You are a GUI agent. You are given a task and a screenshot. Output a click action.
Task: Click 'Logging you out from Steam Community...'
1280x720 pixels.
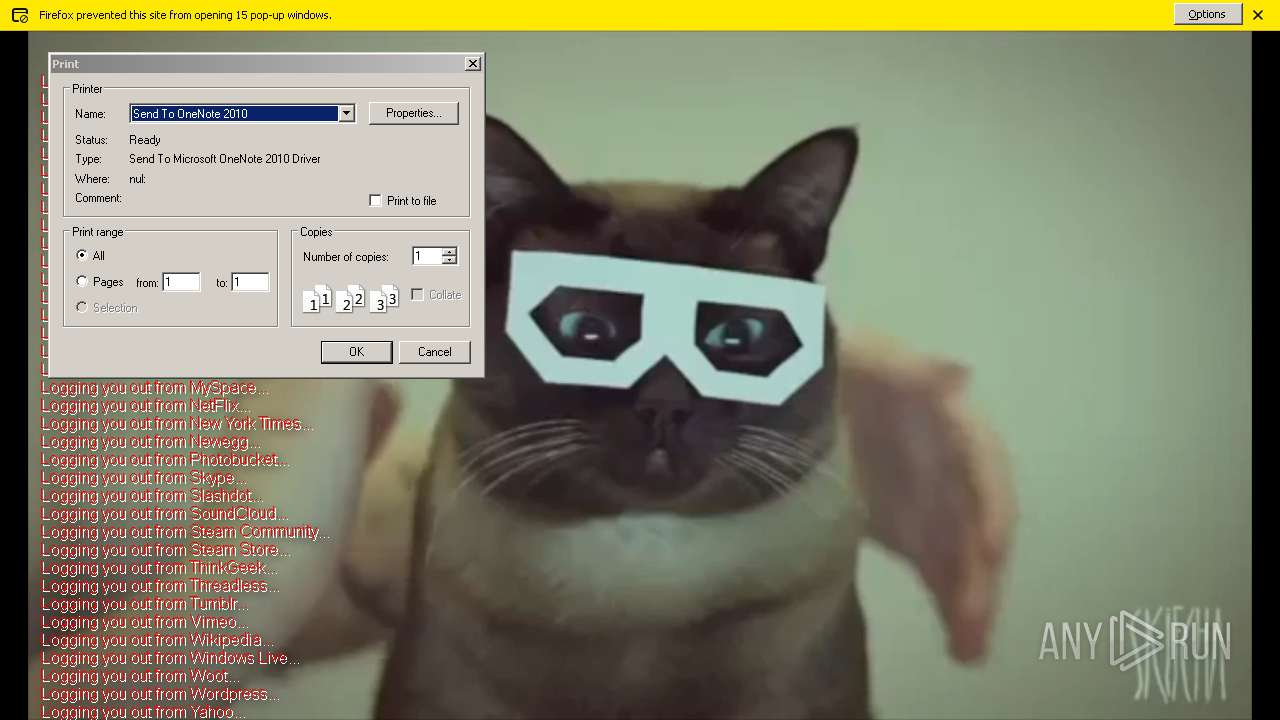coord(185,532)
